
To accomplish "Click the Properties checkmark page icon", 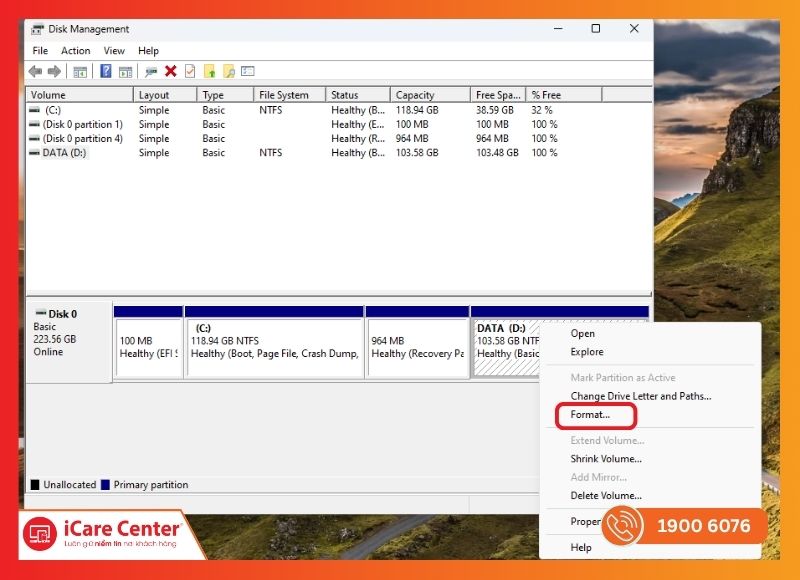I will pyautogui.click(x=190, y=71).
